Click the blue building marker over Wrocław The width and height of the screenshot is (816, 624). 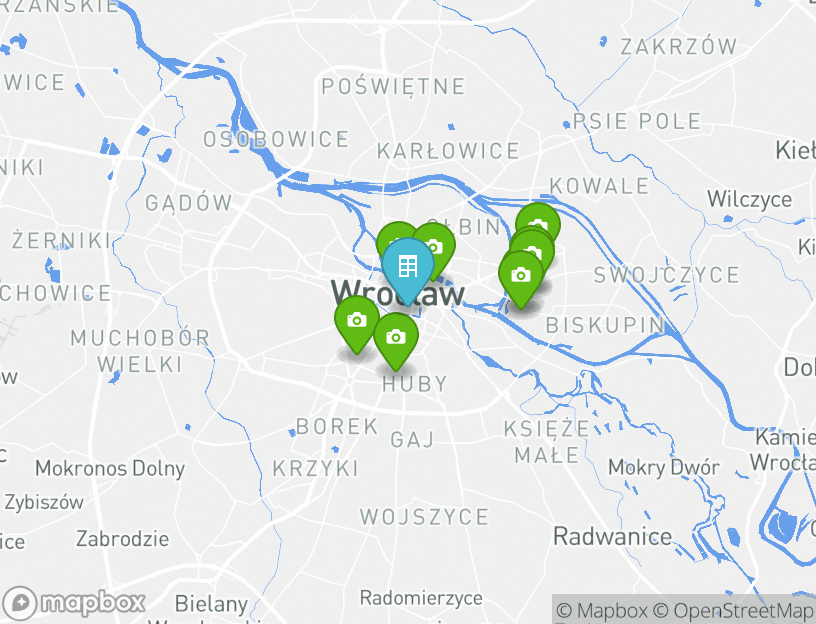[408, 268]
